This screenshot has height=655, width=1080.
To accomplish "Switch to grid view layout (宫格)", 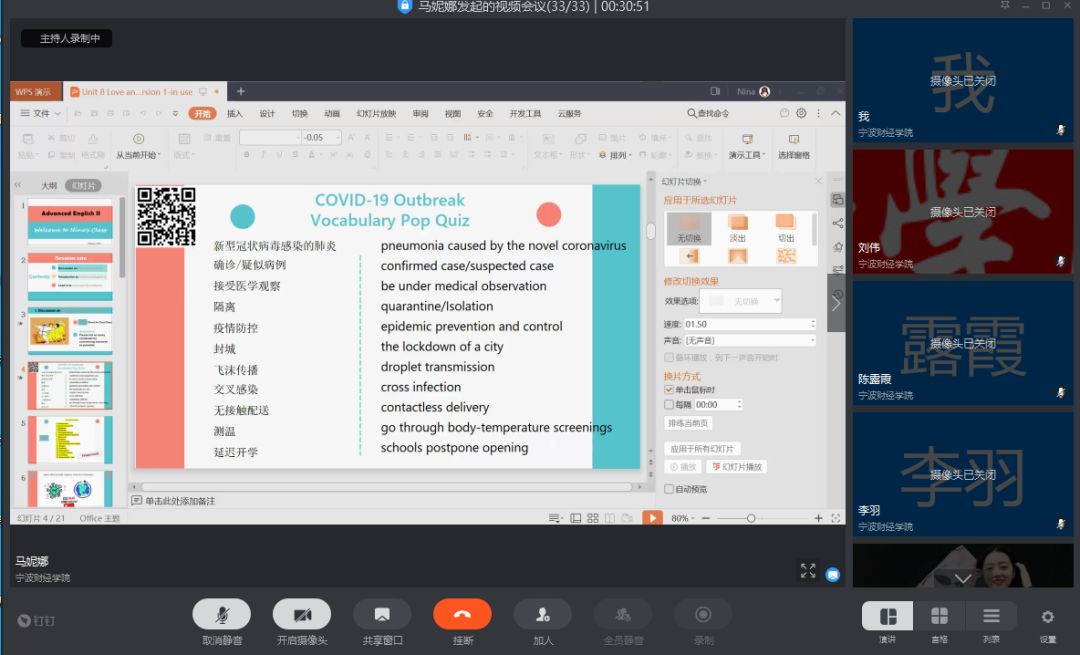I will pyautogui.click(x=939, y=616).
